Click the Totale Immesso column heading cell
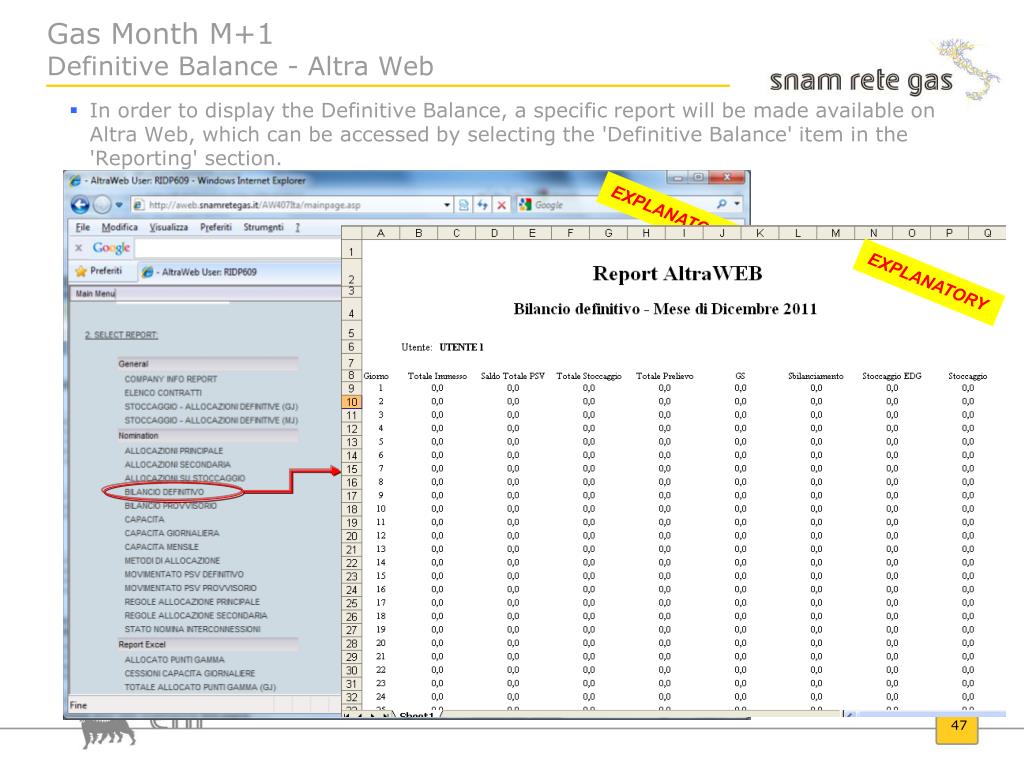1024x768 pixels. pyautogui.click(x=437, y=376)
